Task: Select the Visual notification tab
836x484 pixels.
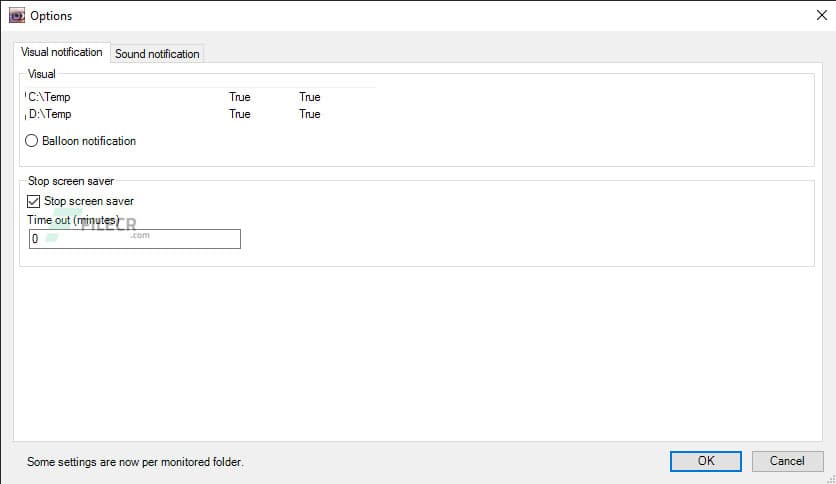Action: [x=62, y=53]
